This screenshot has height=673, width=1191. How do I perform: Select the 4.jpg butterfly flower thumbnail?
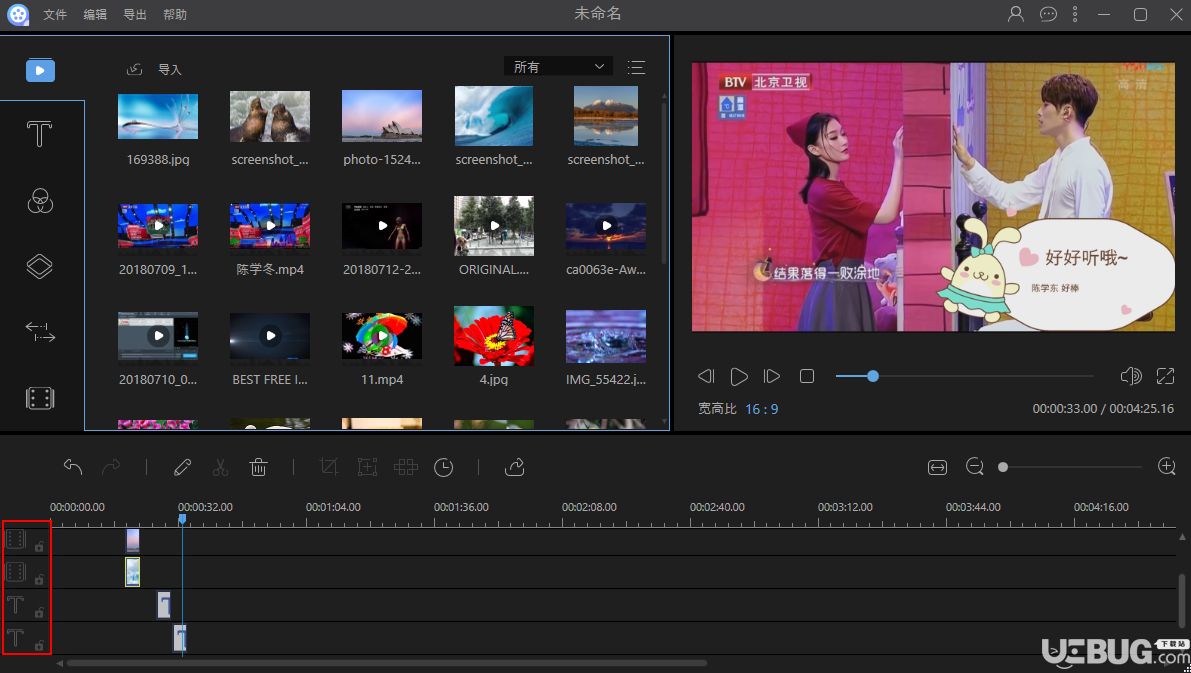coord(494,336)
